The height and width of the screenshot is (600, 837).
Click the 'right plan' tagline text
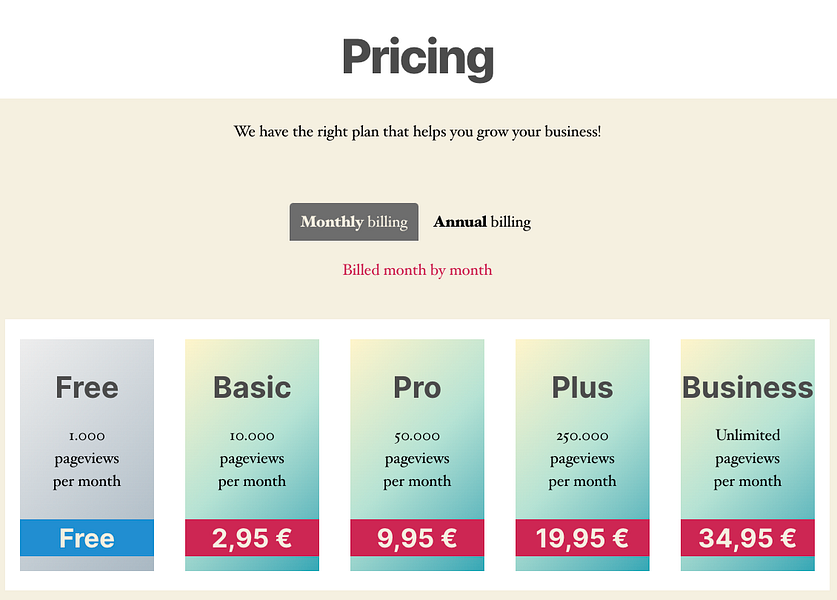click(417, 131)
